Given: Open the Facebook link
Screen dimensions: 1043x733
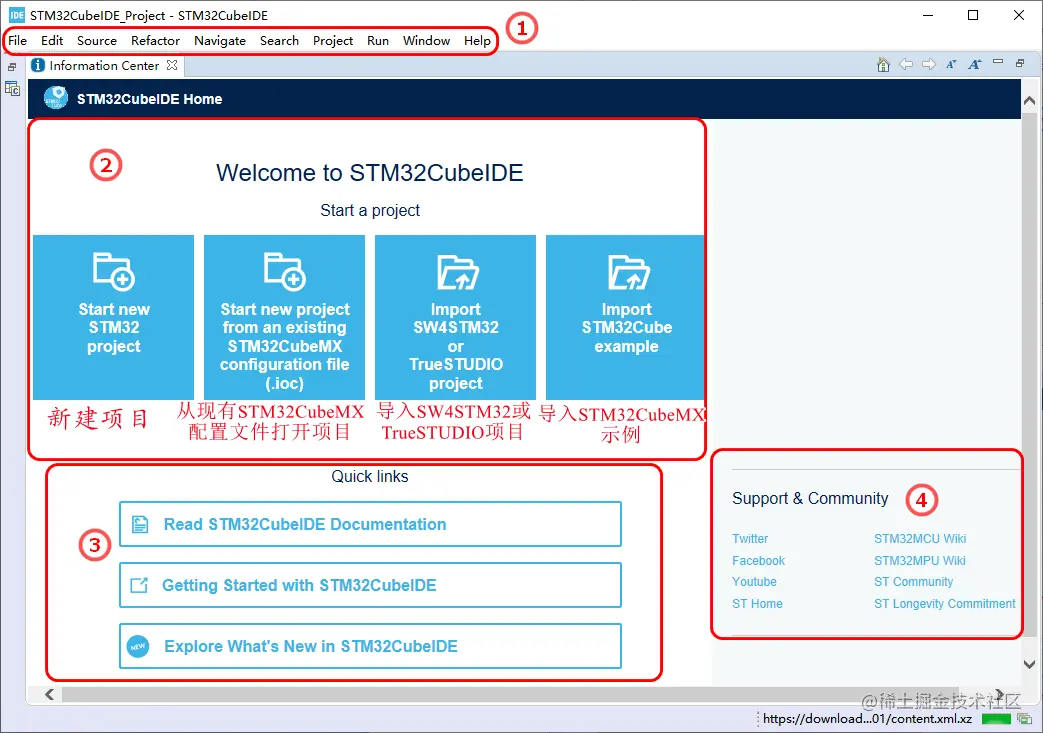Looking at the screenshot, I should (758, 561).
